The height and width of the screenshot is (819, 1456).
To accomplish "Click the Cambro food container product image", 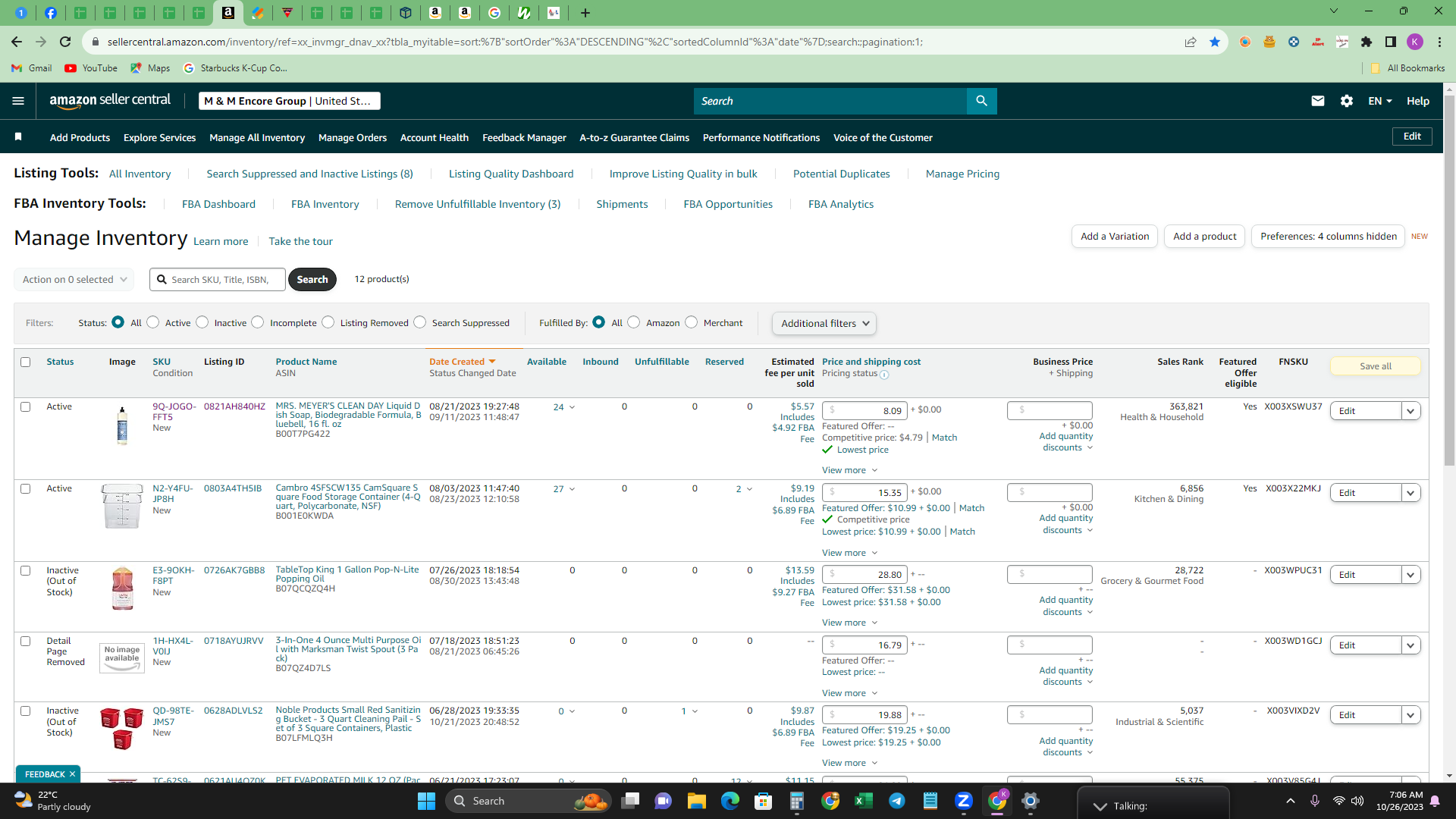I will [x=122, y=506].
